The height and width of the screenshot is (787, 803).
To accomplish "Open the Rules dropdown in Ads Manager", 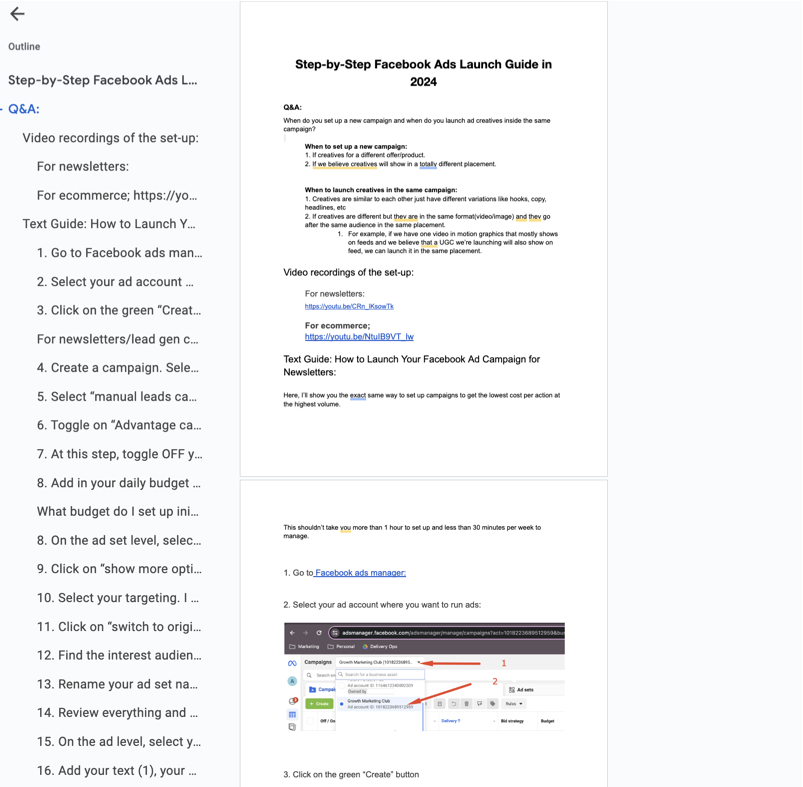I will click(513, 702).
